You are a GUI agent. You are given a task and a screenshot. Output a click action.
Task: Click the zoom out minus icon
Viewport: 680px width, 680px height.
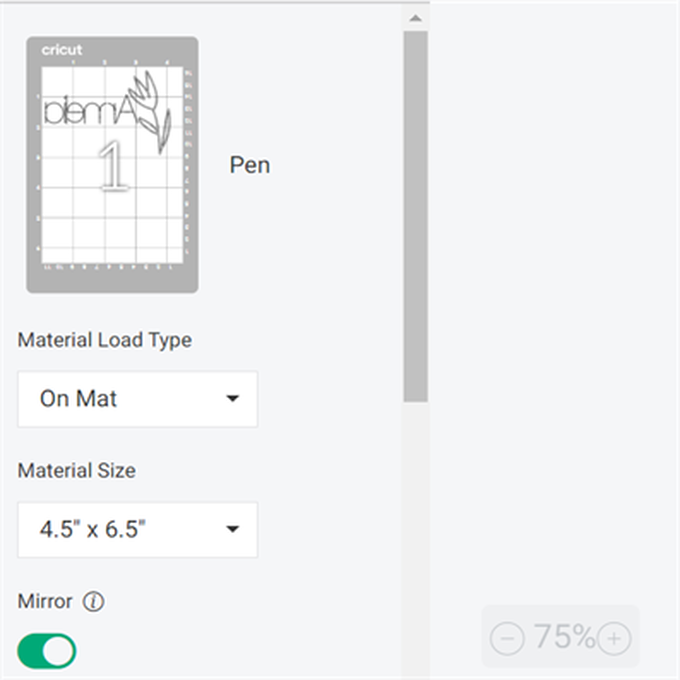click(x=507, y=637)
